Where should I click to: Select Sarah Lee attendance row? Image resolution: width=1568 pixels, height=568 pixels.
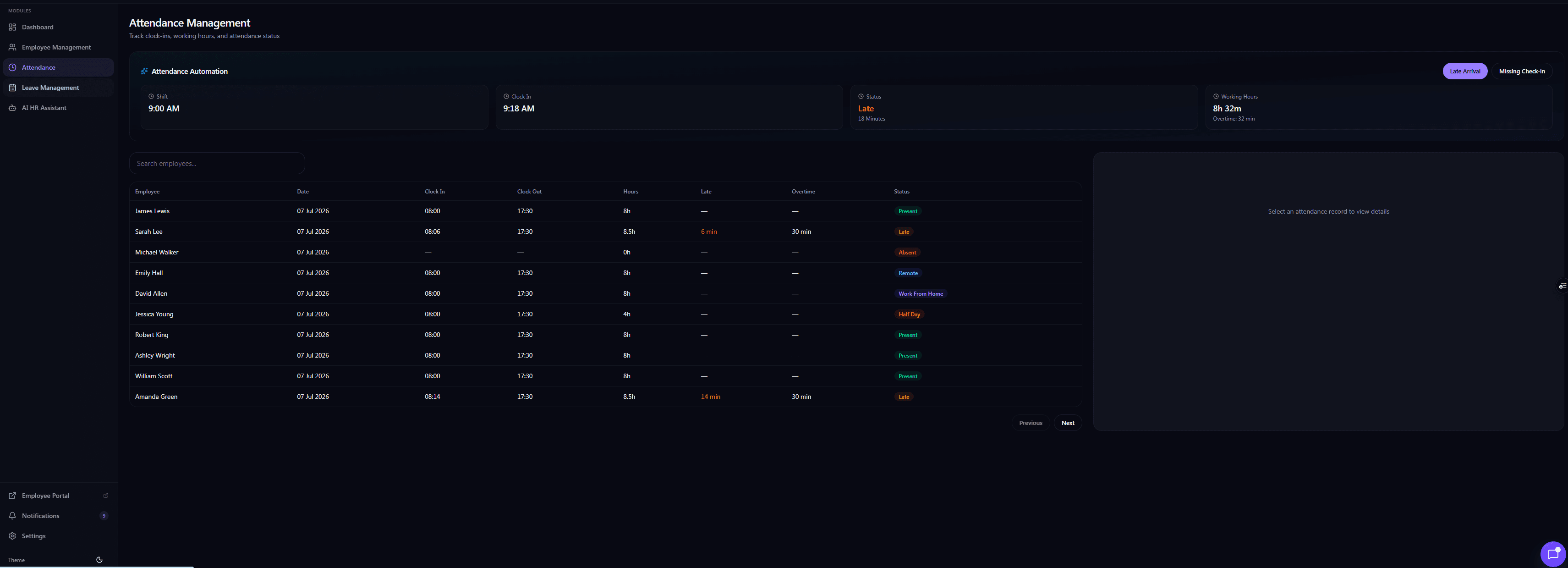click(x=605, y=232)
